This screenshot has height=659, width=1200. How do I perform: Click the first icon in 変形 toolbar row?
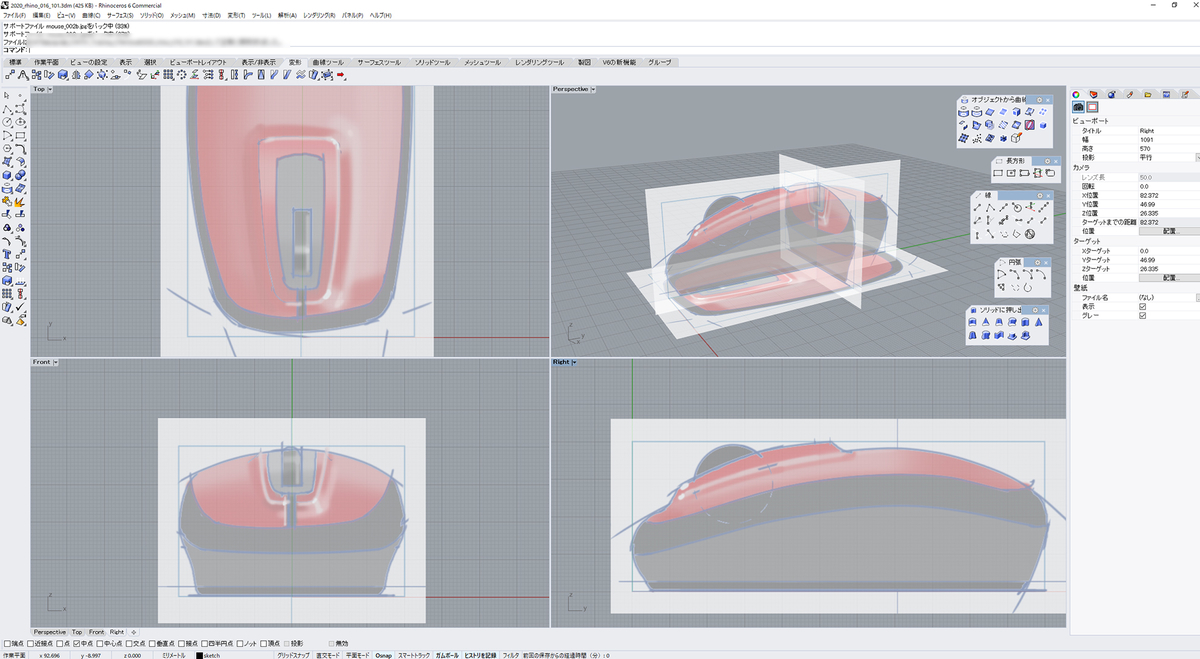pos(10,75)
